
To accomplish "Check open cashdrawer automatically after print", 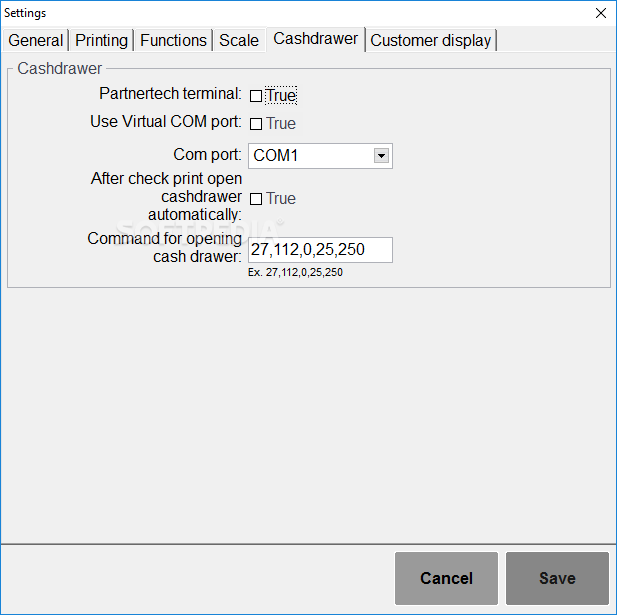I will [x=256, y=199].
